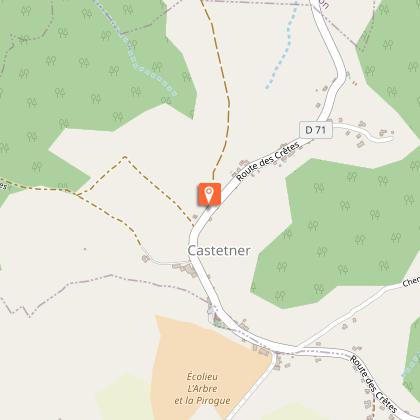This screenshot has height=420, width=420.
Task: Select the D 71 road shield
Action: coord(316,130)
